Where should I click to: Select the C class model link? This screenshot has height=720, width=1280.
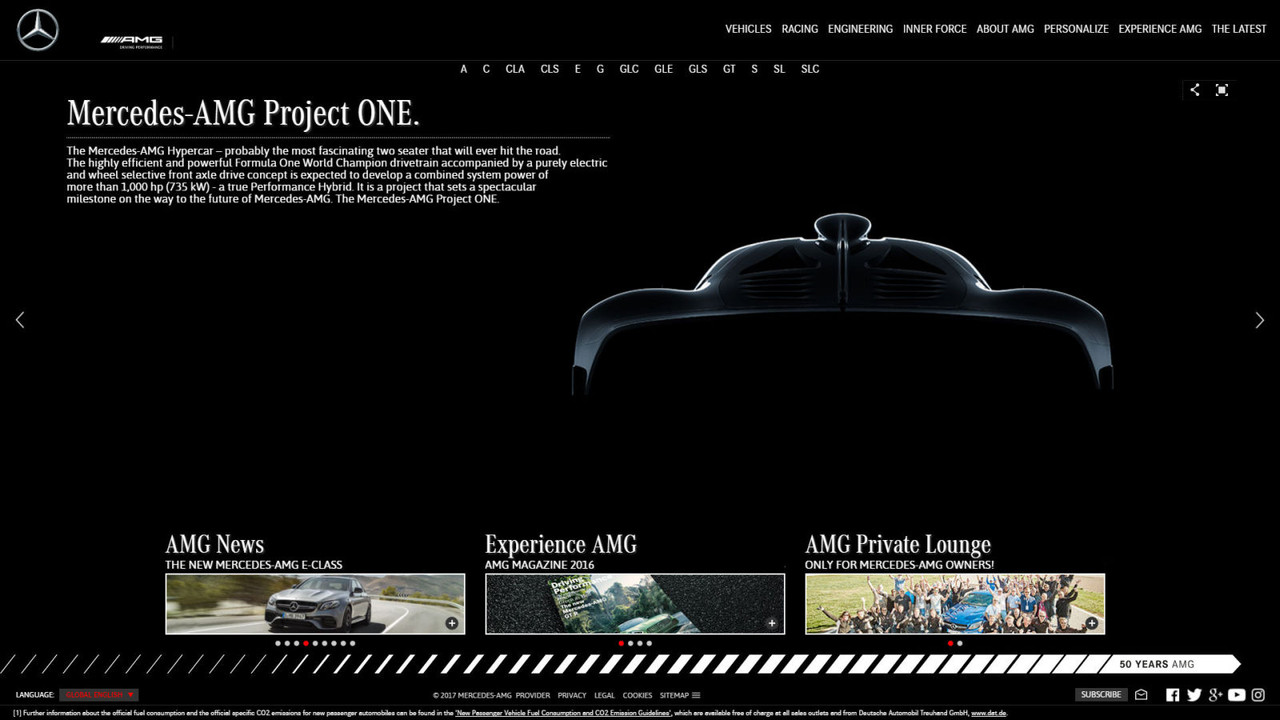point(486,69)
